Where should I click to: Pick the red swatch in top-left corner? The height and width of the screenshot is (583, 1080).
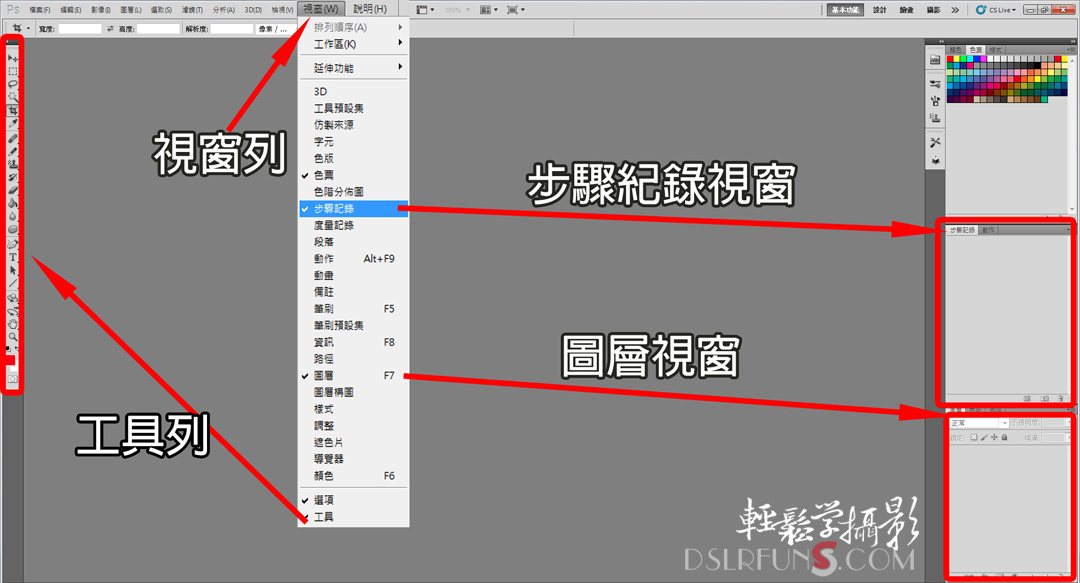click(951, 59)
